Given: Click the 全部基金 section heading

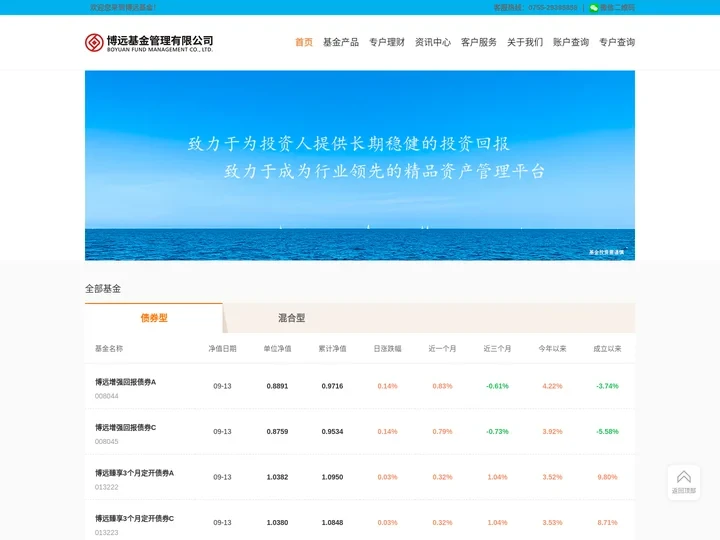Looking at the screenshot, I should 103,289.
